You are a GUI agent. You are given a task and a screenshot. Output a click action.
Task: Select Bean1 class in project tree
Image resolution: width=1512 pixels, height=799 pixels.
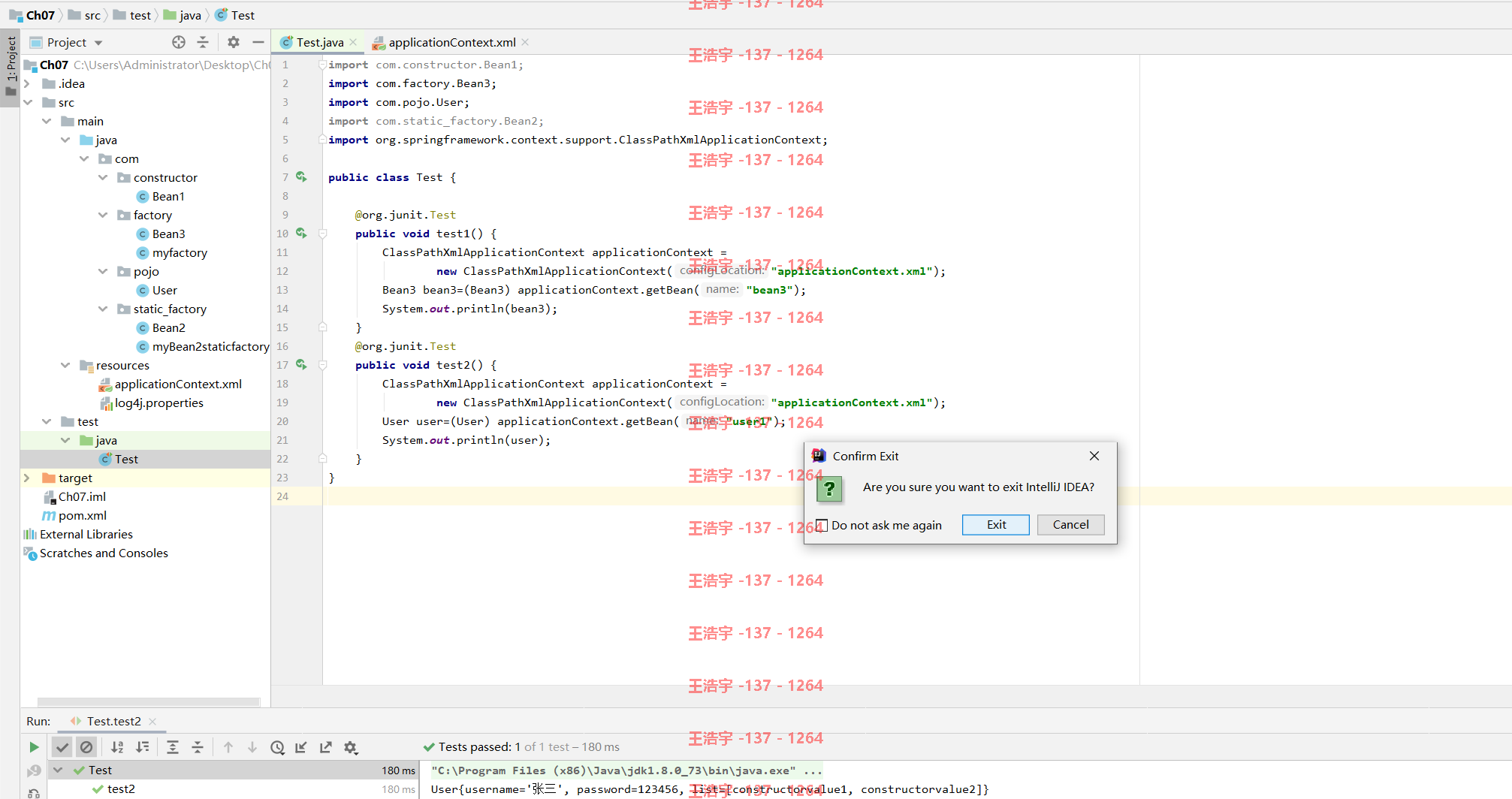tap(160, 196)
